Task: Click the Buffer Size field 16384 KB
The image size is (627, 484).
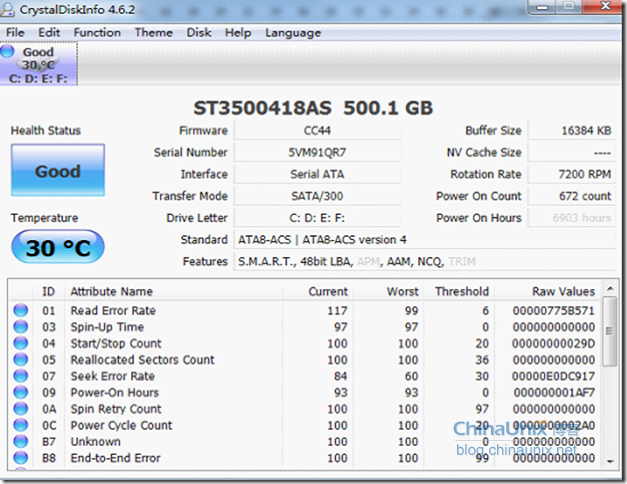Action: 572,130
